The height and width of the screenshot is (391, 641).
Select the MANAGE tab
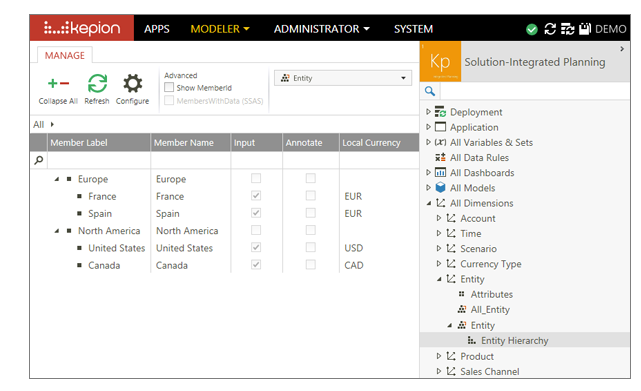click(x=65, y=55)
